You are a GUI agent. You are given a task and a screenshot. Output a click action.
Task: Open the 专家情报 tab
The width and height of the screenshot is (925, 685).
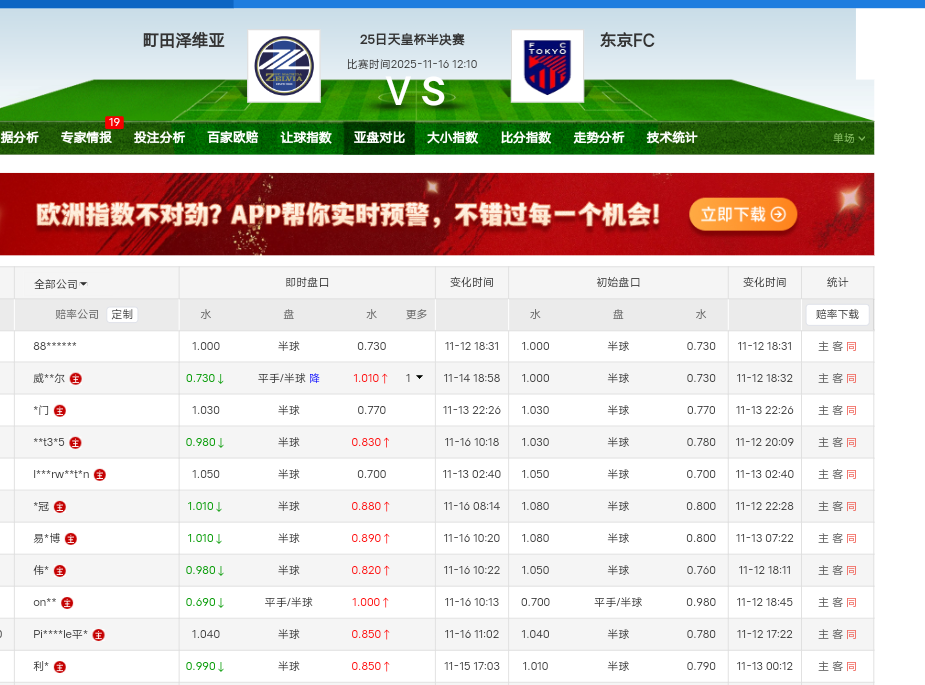86,138
